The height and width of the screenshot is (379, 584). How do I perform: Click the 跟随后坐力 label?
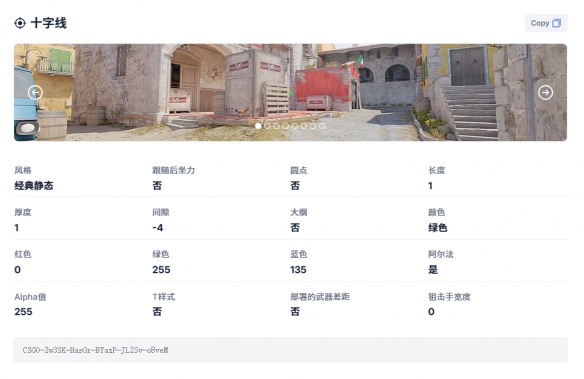[x=174, y=171]
